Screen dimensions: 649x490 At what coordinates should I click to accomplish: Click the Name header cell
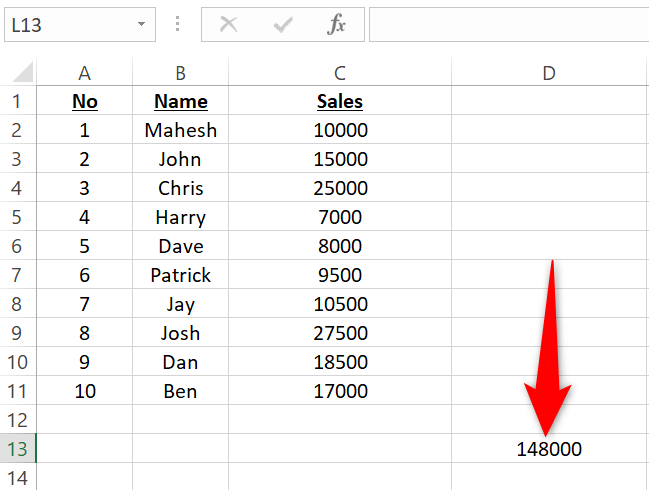pos(180,101)
